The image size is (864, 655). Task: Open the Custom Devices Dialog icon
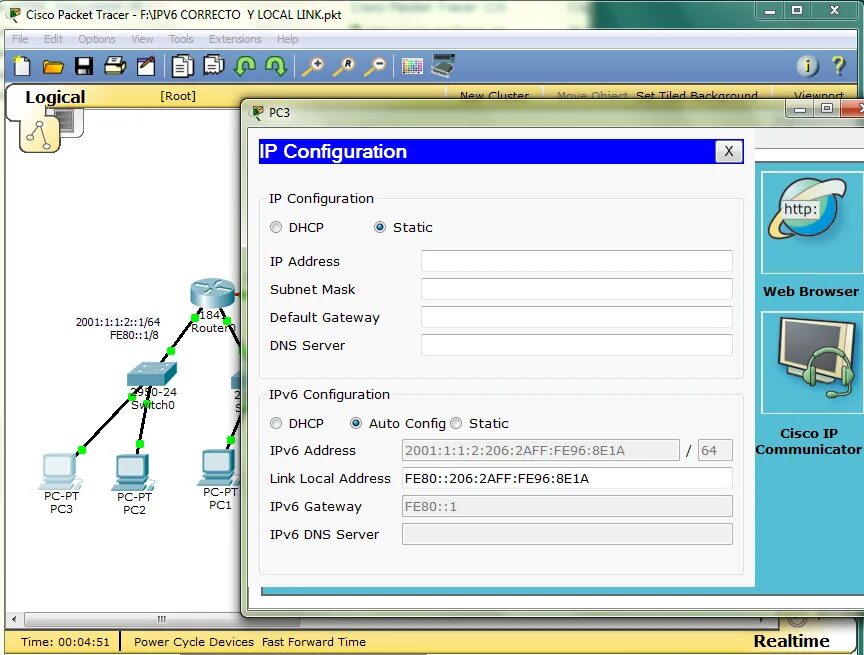(442, 66)
